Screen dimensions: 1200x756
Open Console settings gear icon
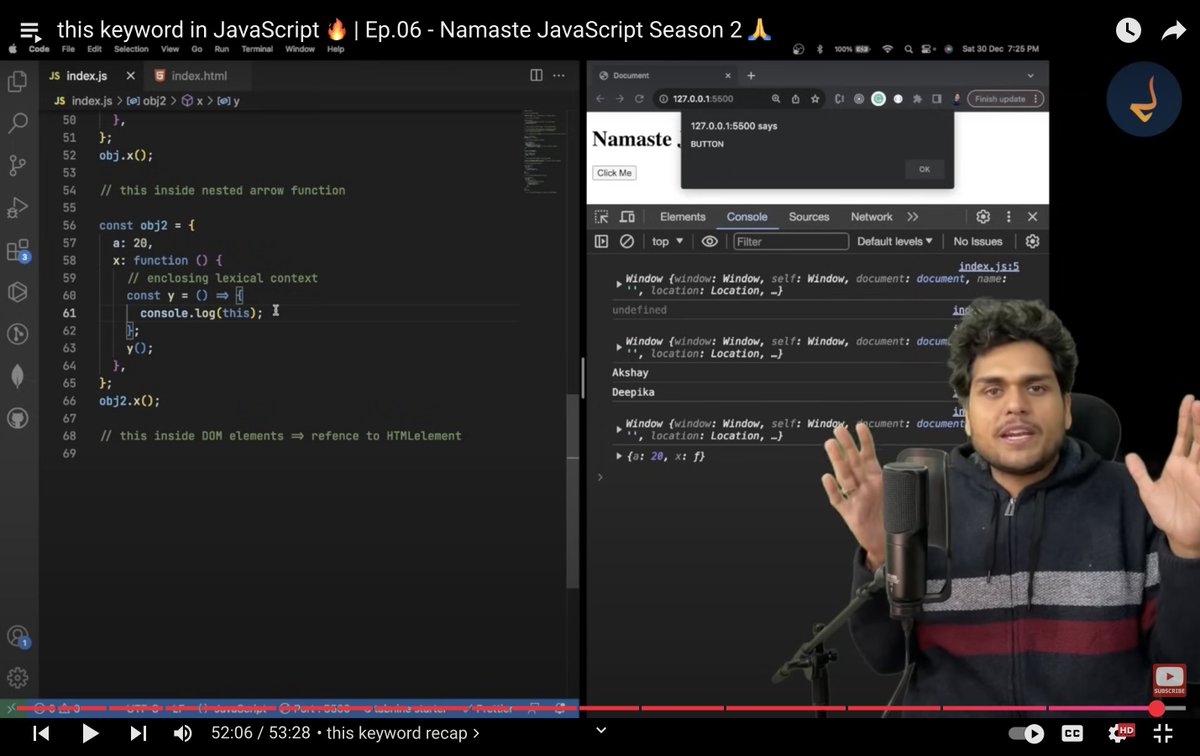tap(1033, 241)
